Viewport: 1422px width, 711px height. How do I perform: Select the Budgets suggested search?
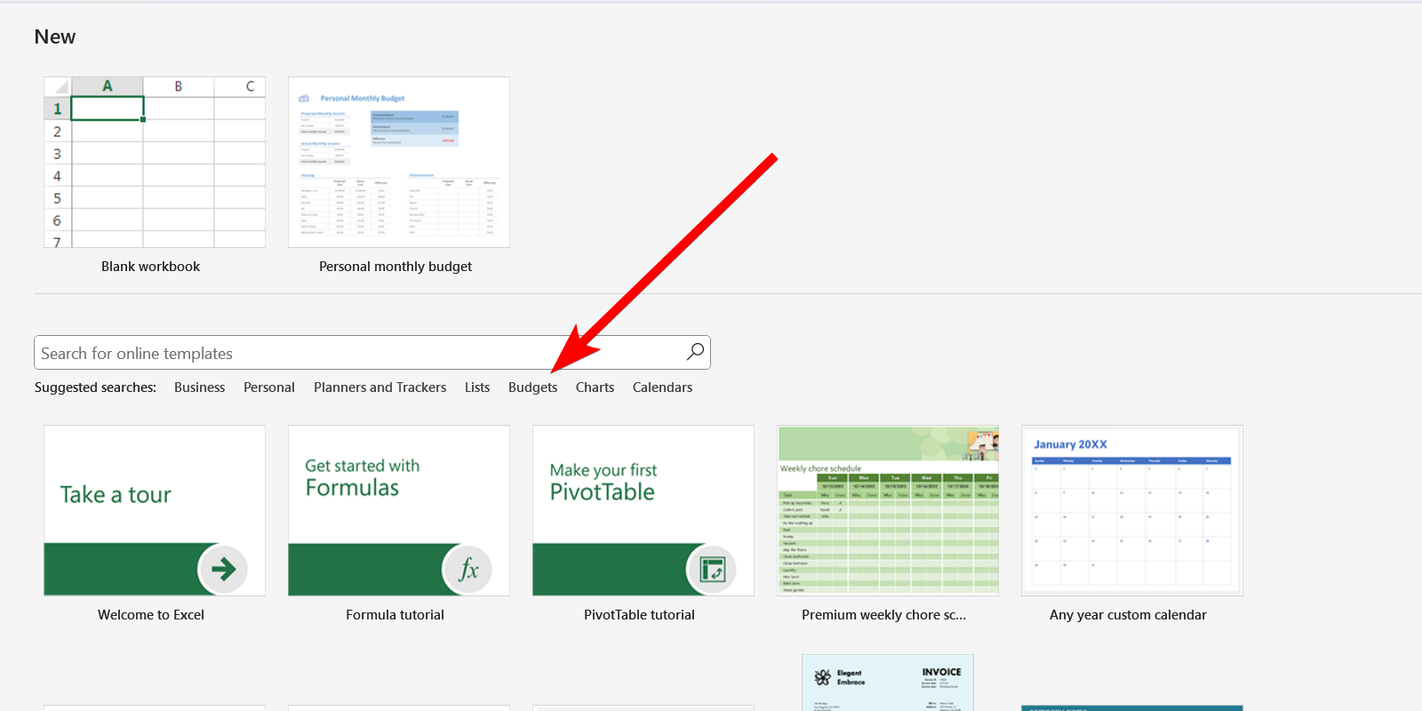tap(533, 388)
